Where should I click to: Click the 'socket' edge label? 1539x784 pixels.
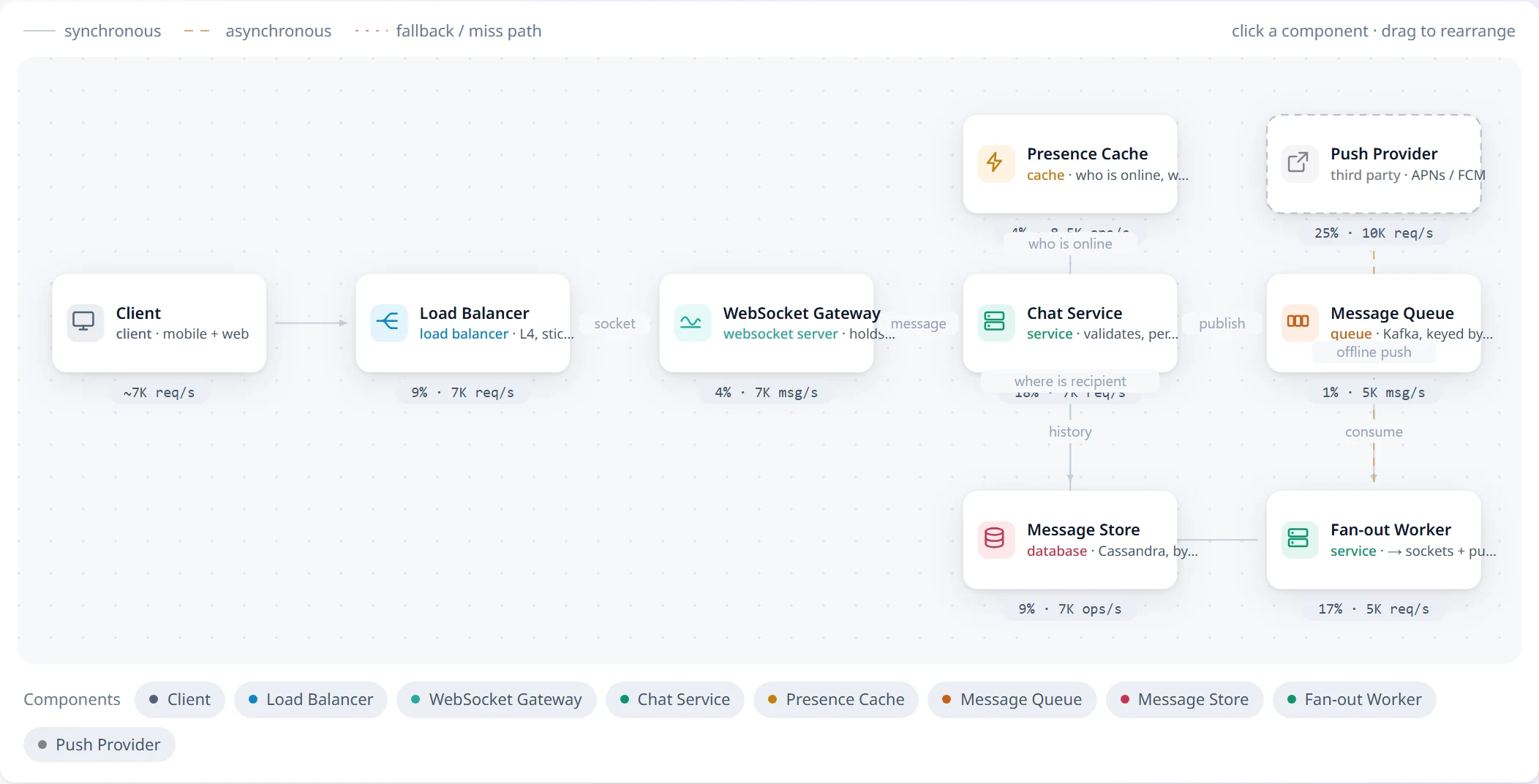[x=614, y=323]
